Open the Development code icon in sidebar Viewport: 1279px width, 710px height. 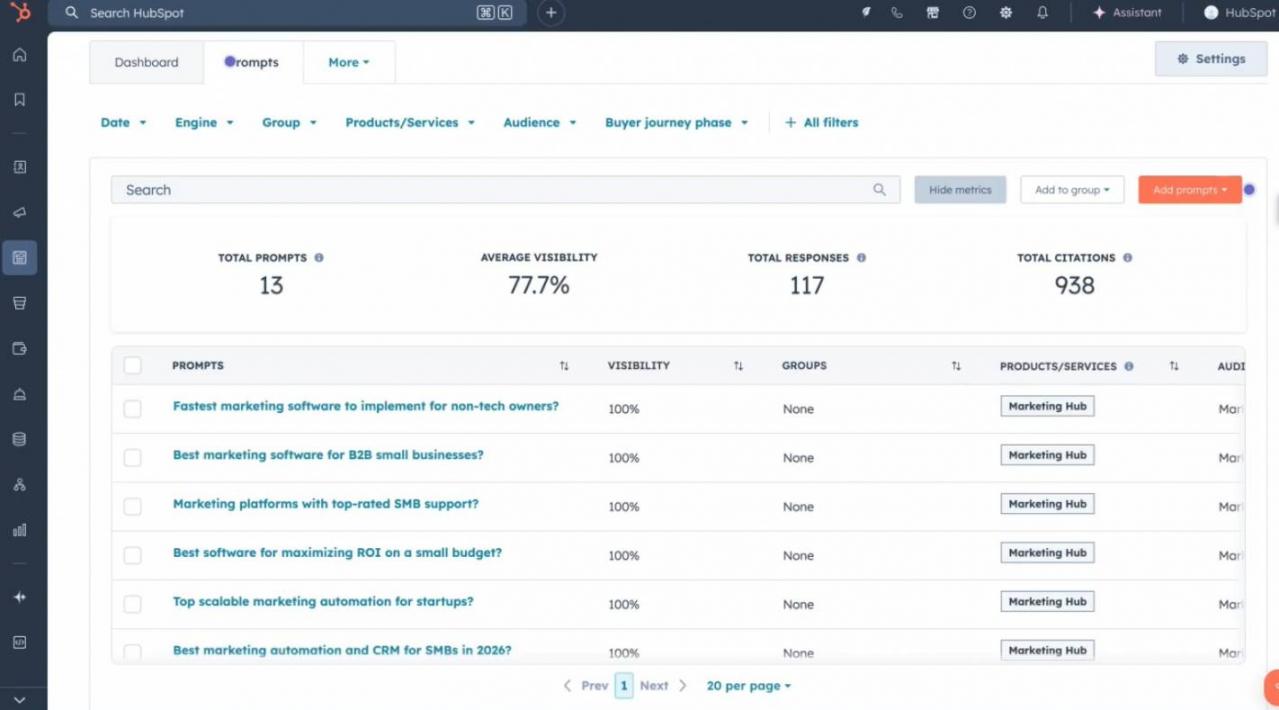19,642
